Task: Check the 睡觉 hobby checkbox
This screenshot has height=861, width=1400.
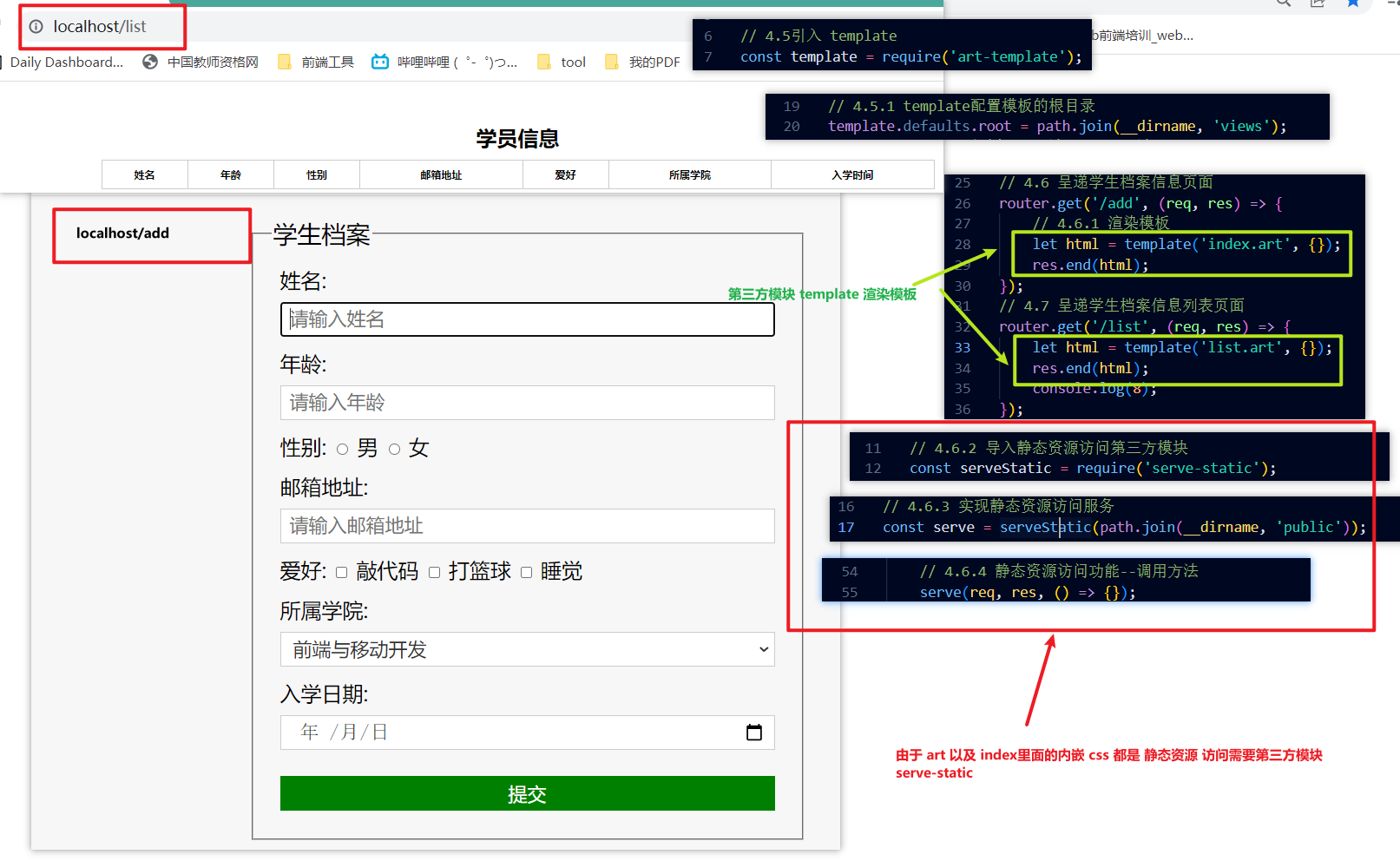Action: [x=526, y=573]
